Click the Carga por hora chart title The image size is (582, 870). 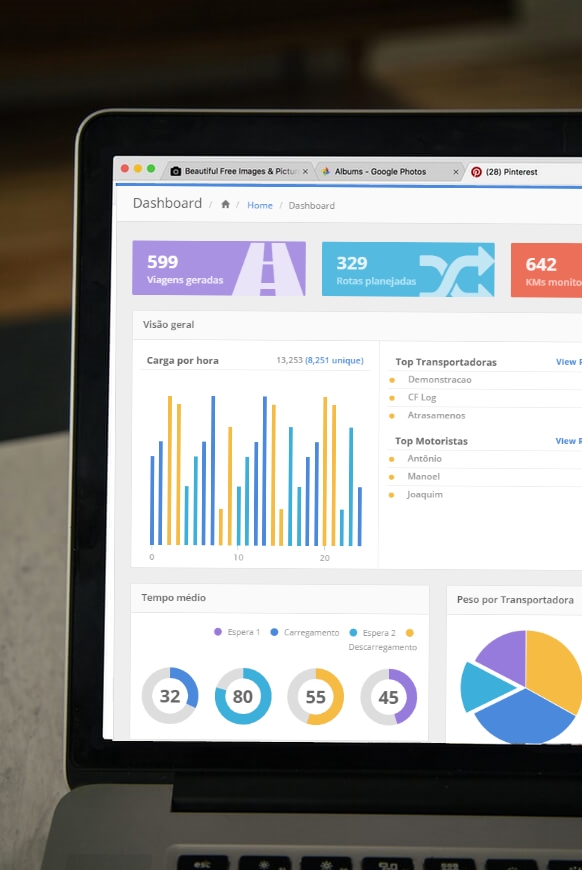point(183,360)
